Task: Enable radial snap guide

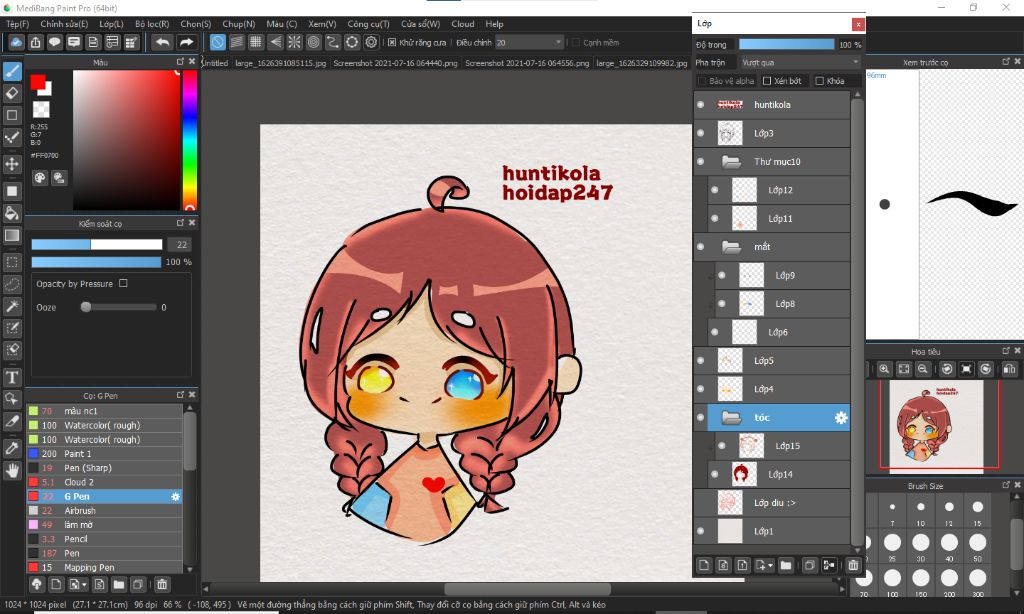Action: tap(295, 42)
